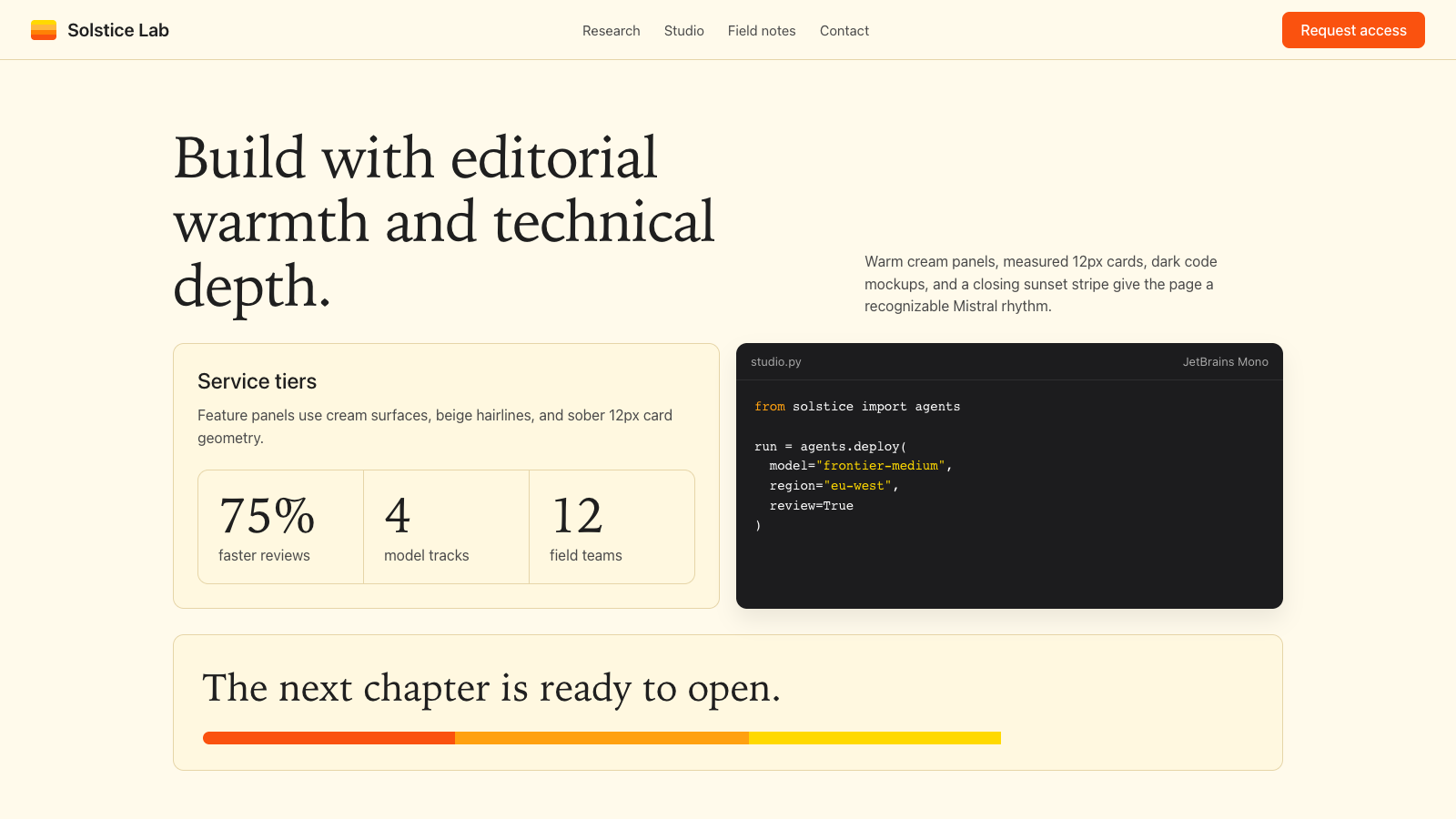This screenshot has height=819, width=1456.
Task: Click the Service tiers heading
Action: pyautogui.click(x=258, y=381)
